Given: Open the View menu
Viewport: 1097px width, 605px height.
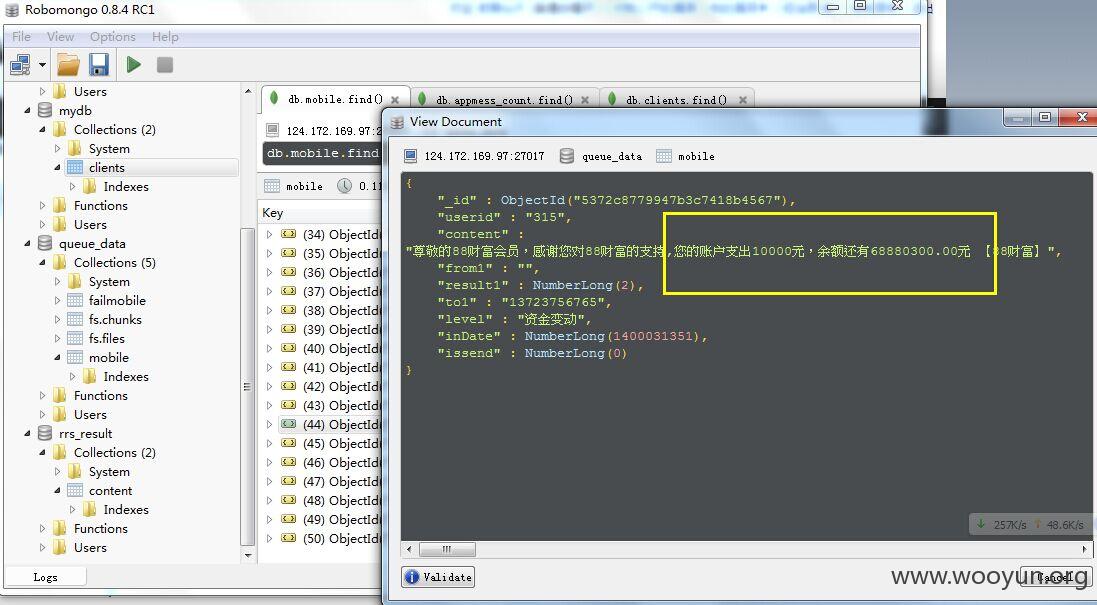Looking at the screenshot, I should pyautogui.click(x=60, y=36).
